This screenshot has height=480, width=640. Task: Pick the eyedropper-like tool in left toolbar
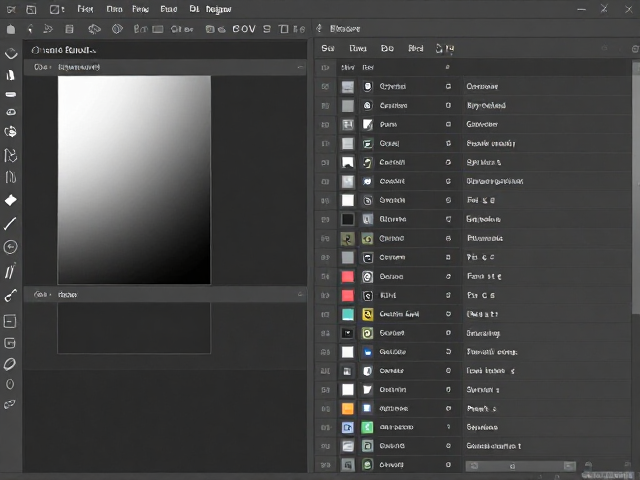[10, 295]
